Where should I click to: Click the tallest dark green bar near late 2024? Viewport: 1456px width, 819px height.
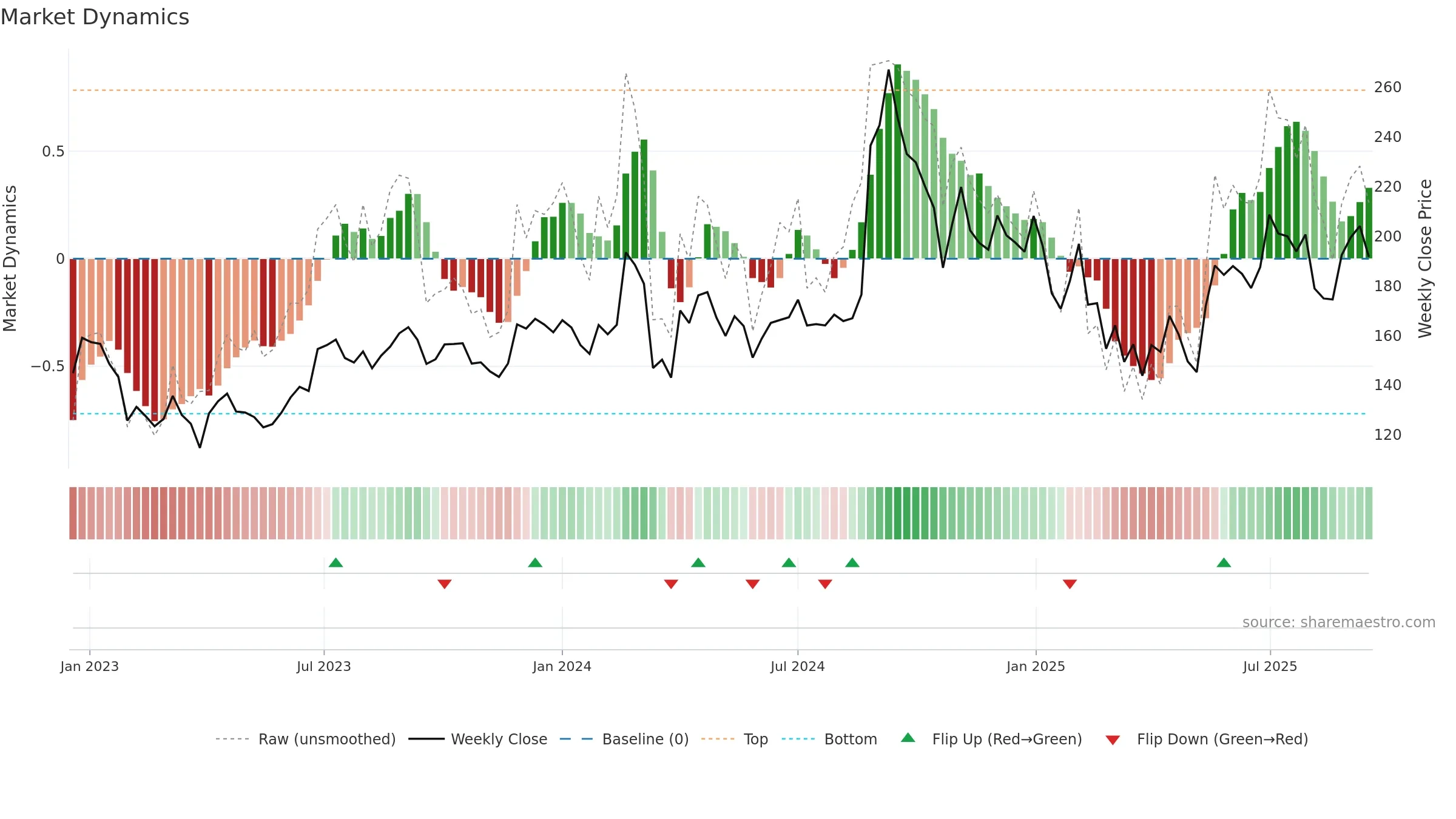pyautogui.click(x=897, y=161)
